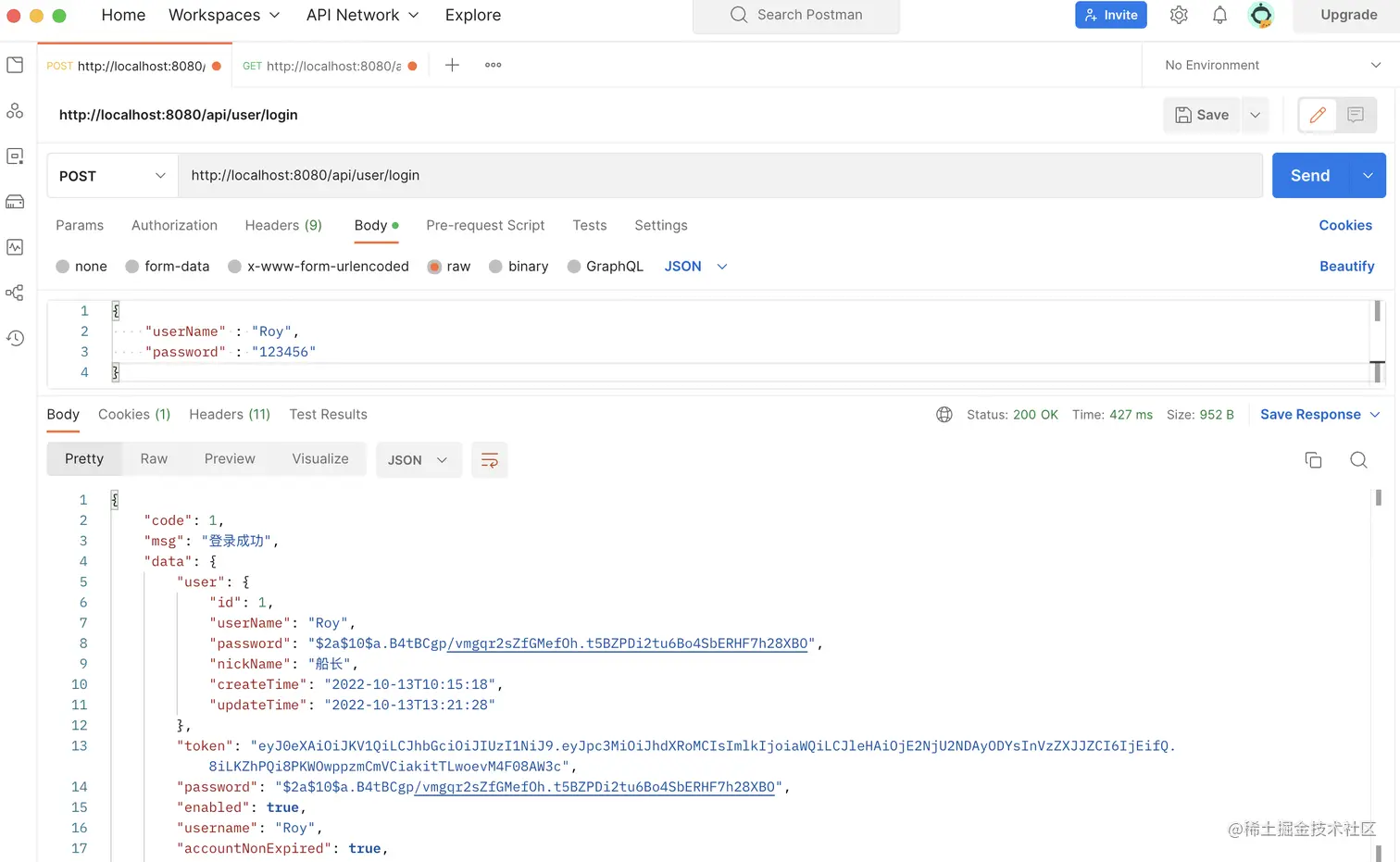Open the response Headers (11) tab

[230, 414]
